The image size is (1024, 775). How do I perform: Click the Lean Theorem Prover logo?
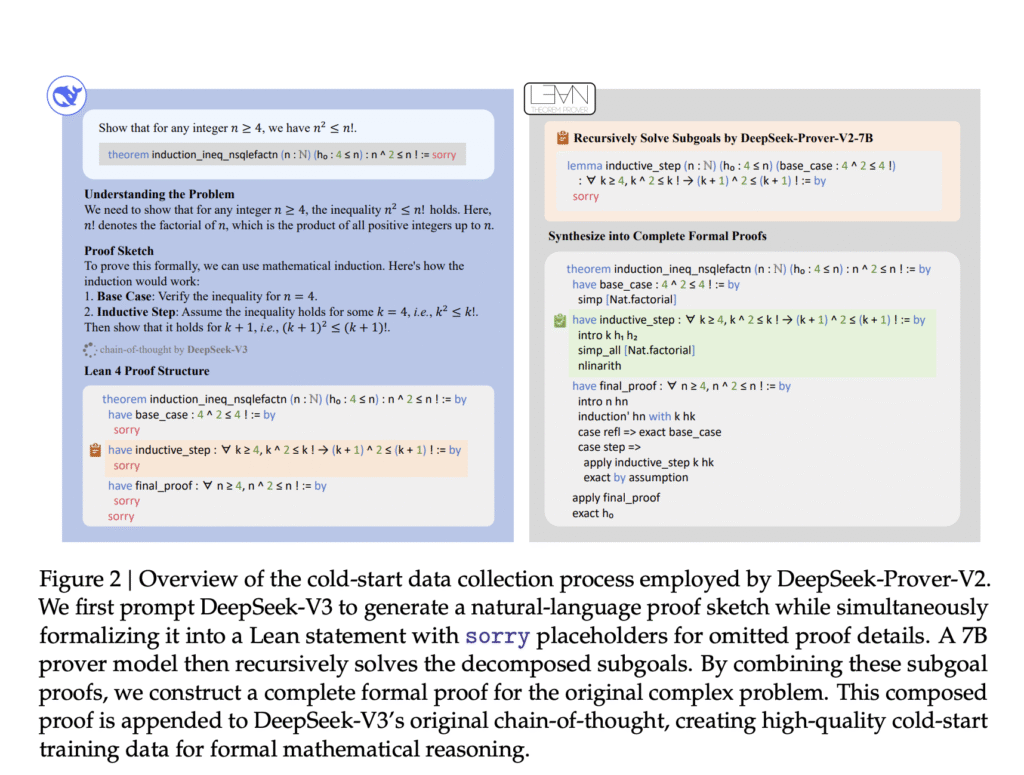coord(561,99)
